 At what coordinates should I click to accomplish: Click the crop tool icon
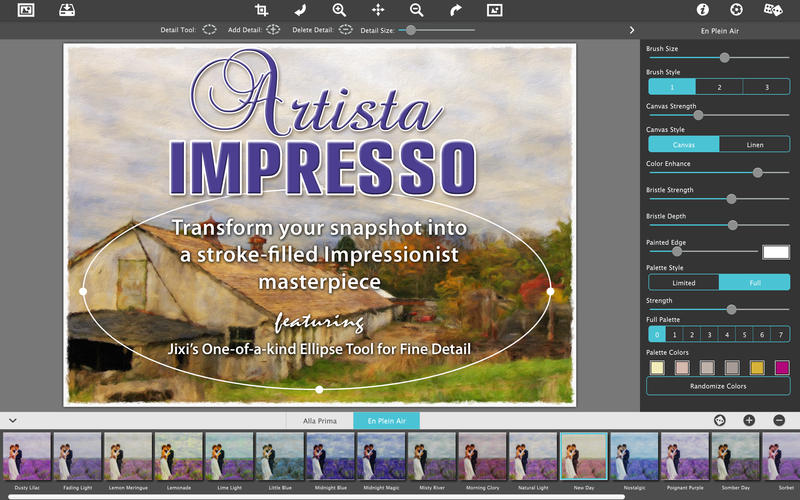pos(262,10)
